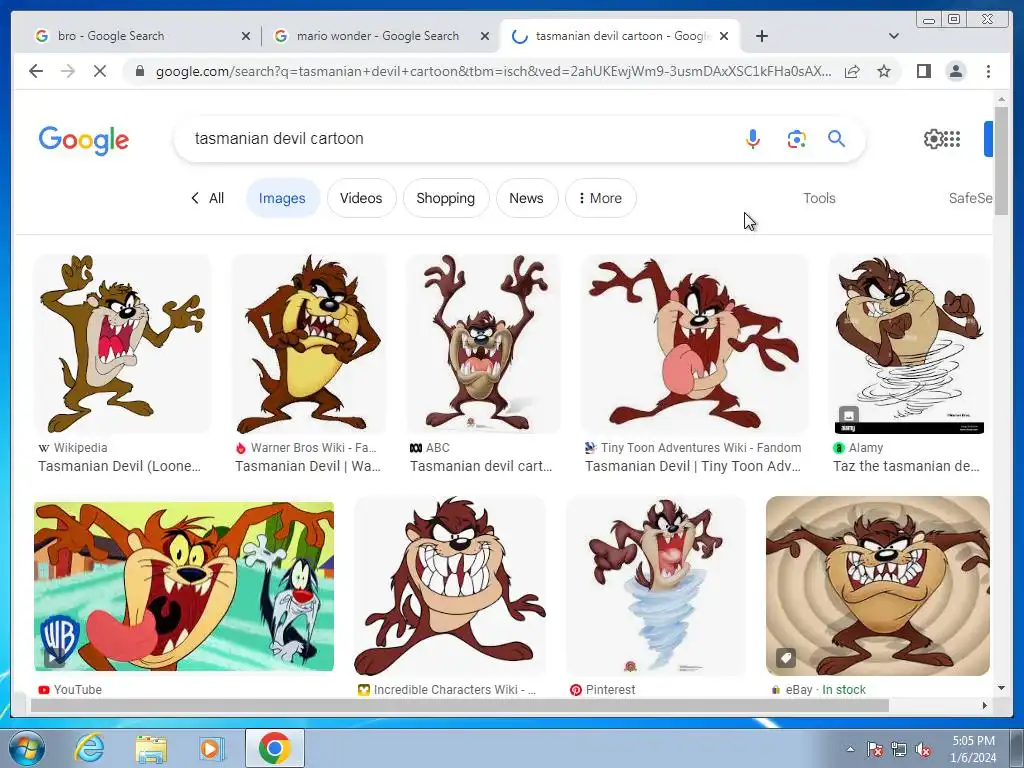Open the Tiny Toon Taz tongue-out thumbnail
This screenshot has height=768, width=1024.
694,344
